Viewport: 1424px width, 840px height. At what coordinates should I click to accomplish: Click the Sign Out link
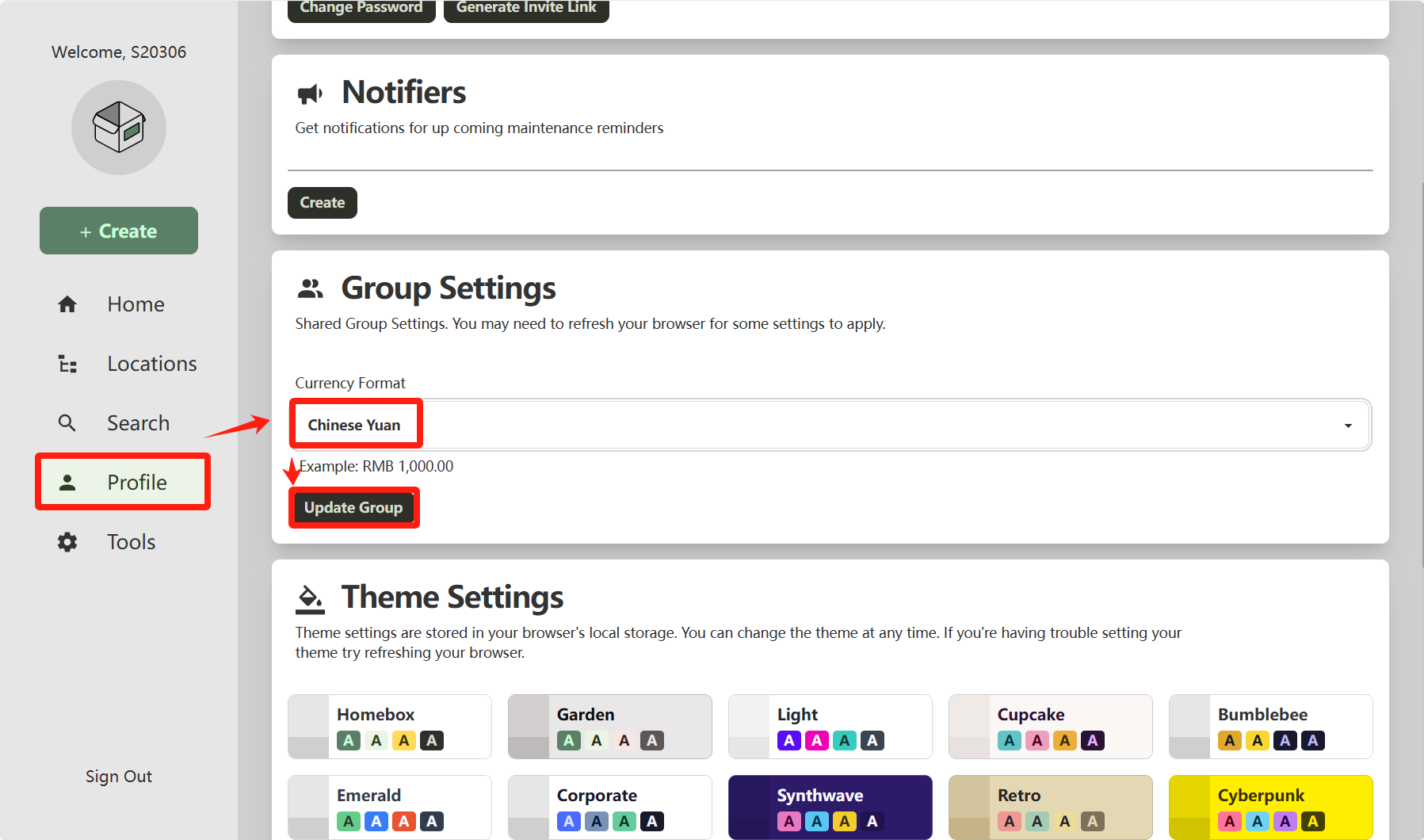119,777
